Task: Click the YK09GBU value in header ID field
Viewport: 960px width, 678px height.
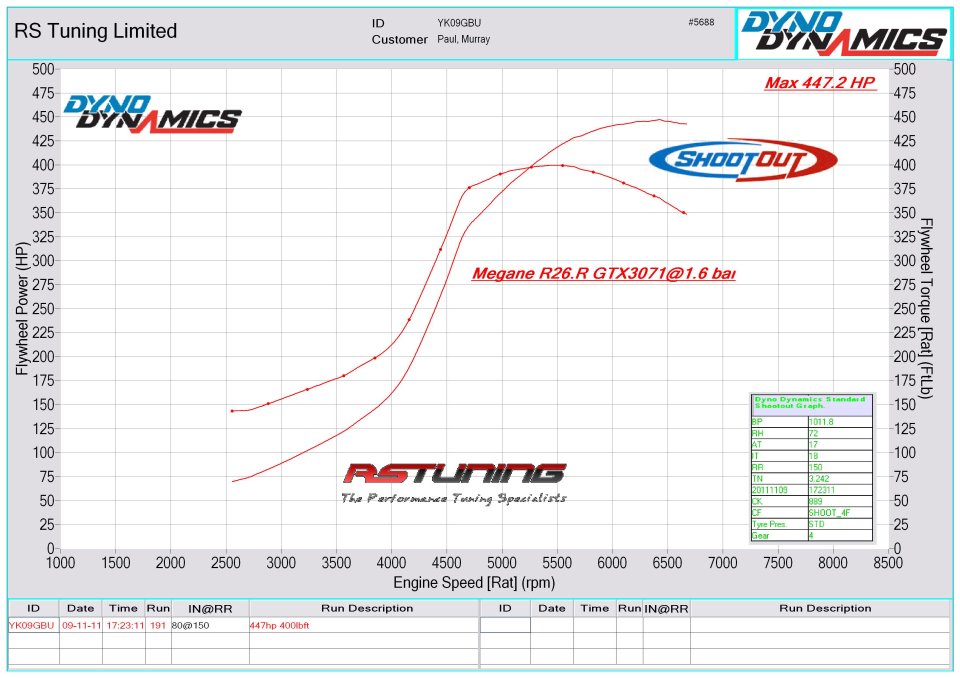Action: pyautogui.click(x=459, y=23)
